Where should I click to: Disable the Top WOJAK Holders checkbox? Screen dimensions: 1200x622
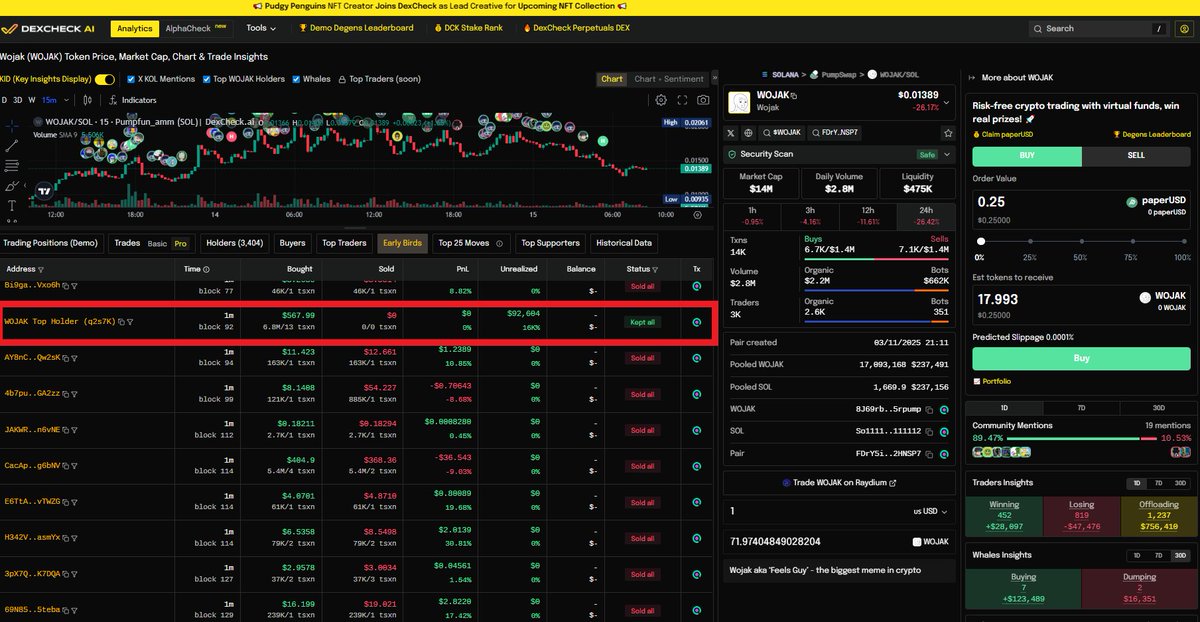coord(207,79)
